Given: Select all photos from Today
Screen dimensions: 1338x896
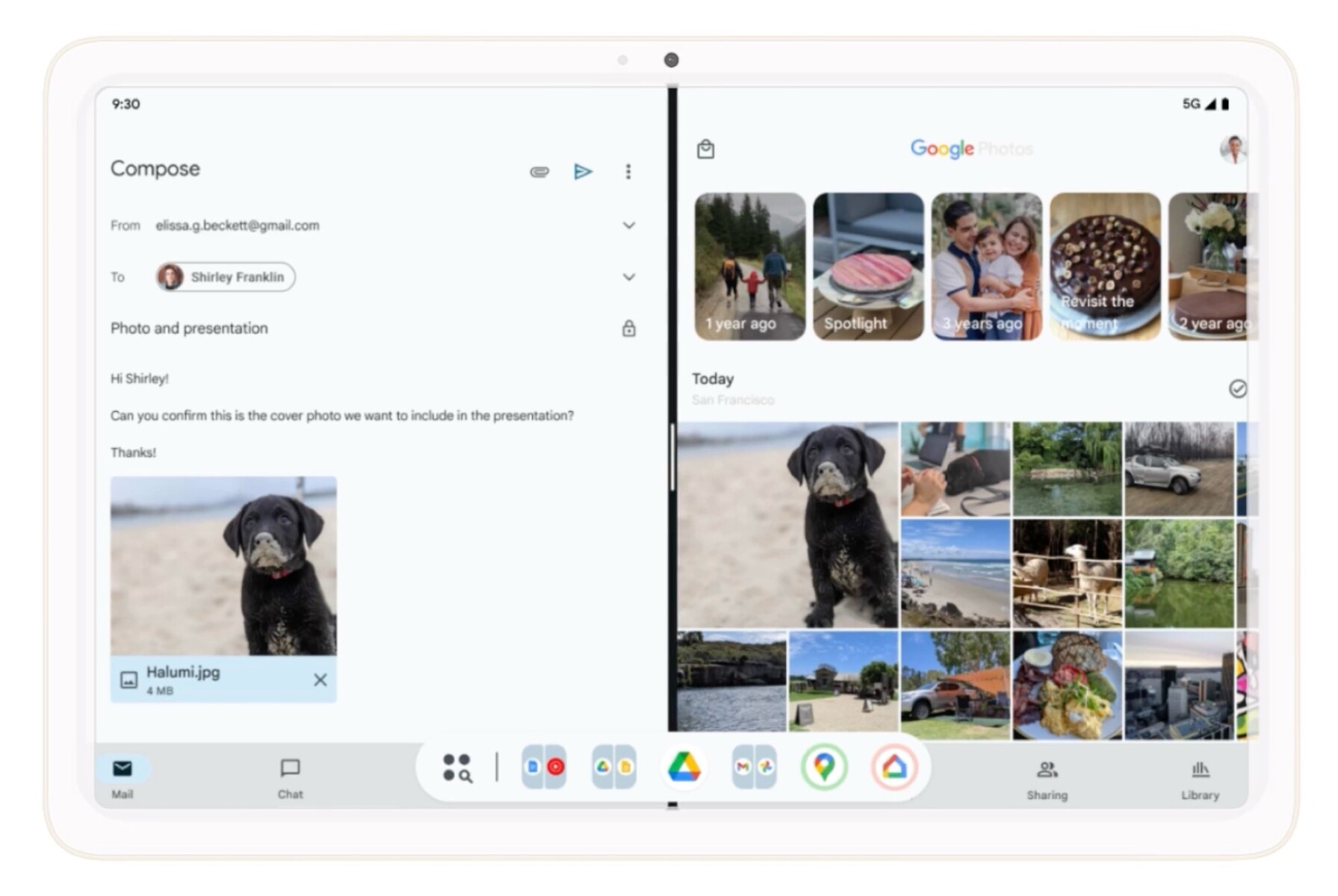Looking at the screenshot, I should (1237, 388).
